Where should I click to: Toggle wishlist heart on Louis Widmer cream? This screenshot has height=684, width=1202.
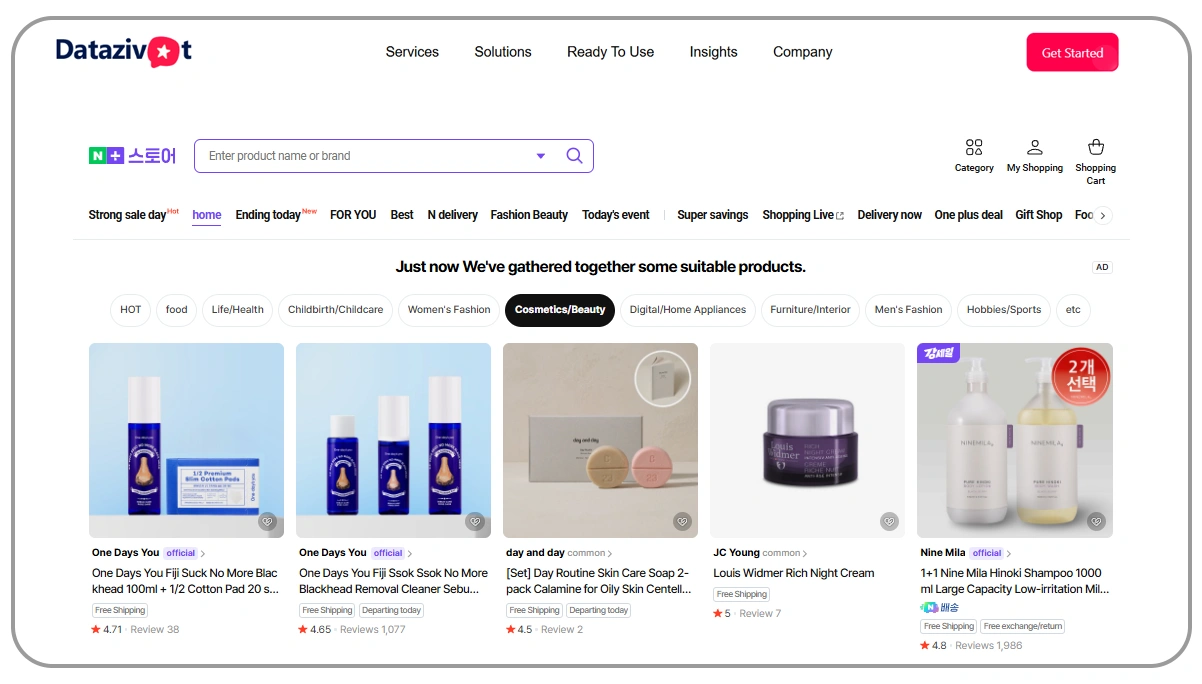pos(889,521)
